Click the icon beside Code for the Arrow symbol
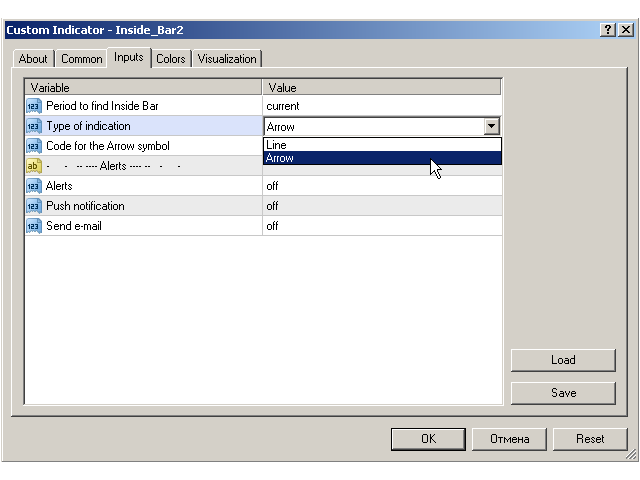Screen dimensions: 640x480 tap(33, 146)
